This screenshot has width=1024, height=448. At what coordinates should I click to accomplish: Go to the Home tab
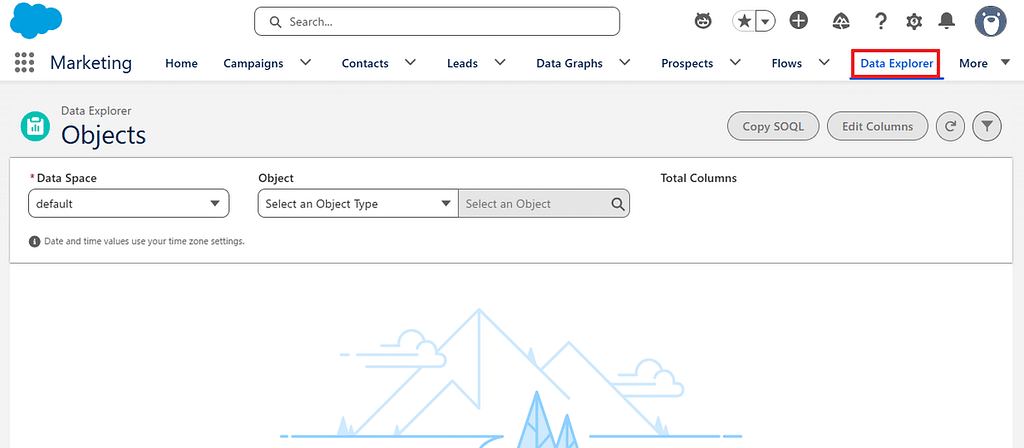pyautogui.click(x=182, y=63)
